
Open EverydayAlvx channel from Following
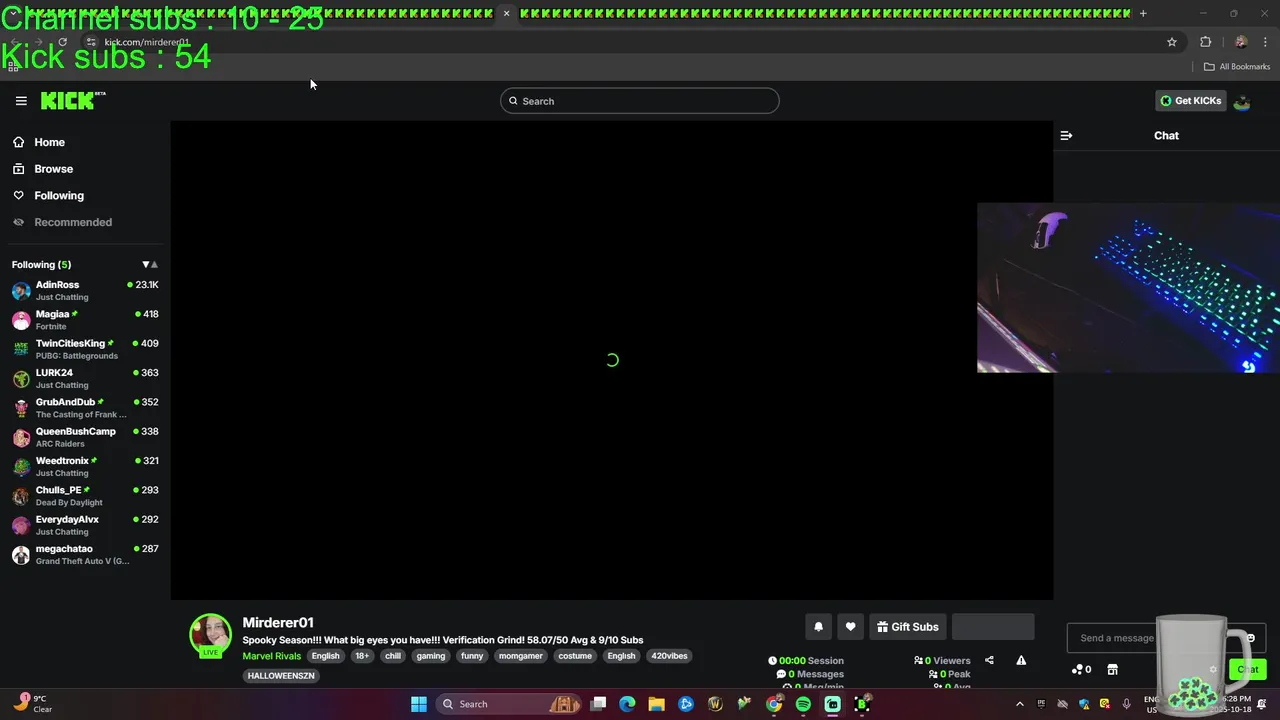(85, 525)
